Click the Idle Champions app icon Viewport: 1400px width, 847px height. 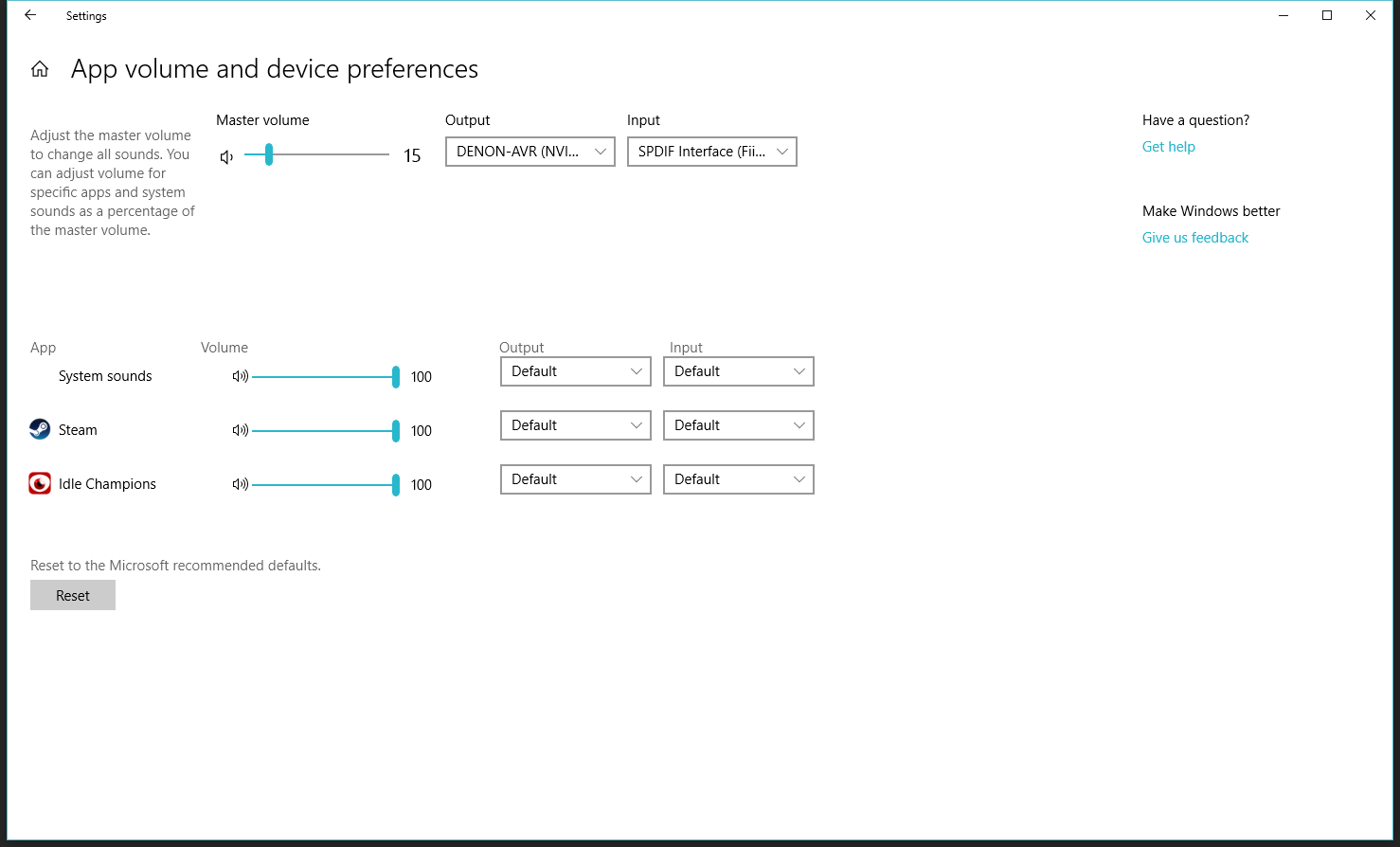tap(40, 484)
